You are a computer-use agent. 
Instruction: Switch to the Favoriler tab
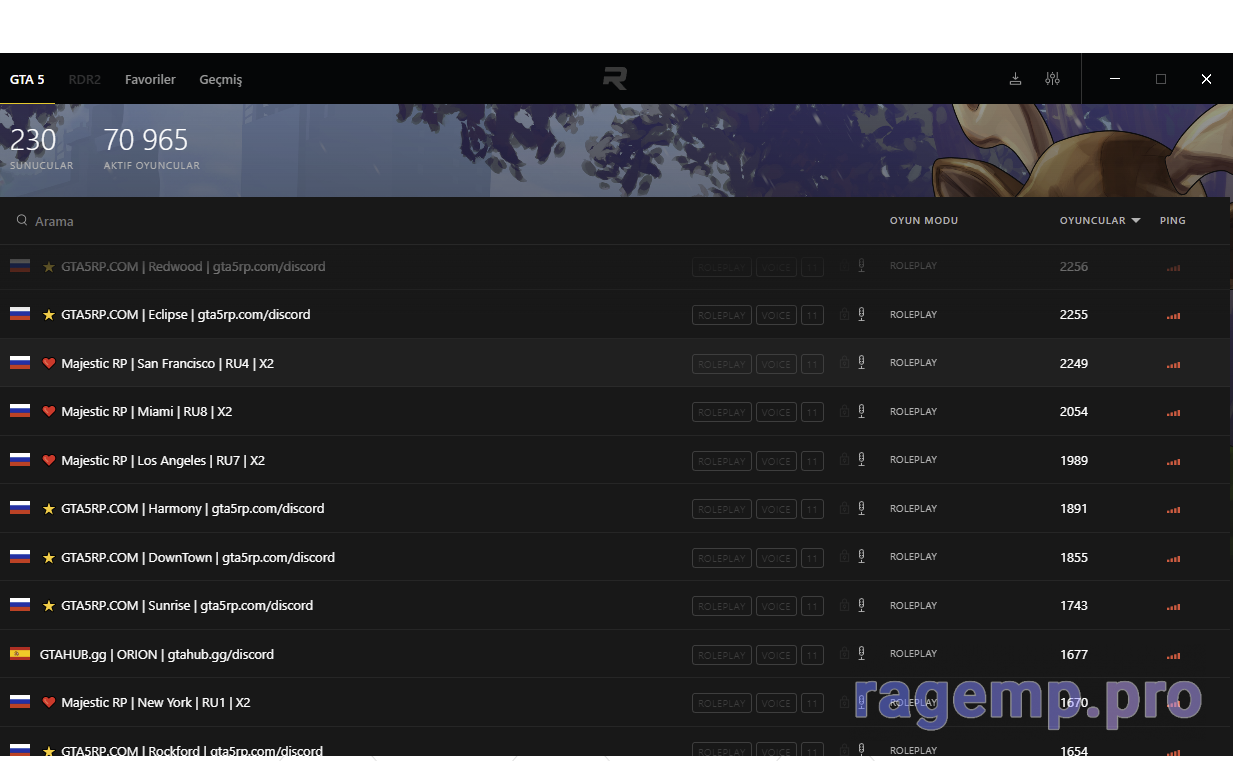[x=150, y=80]
